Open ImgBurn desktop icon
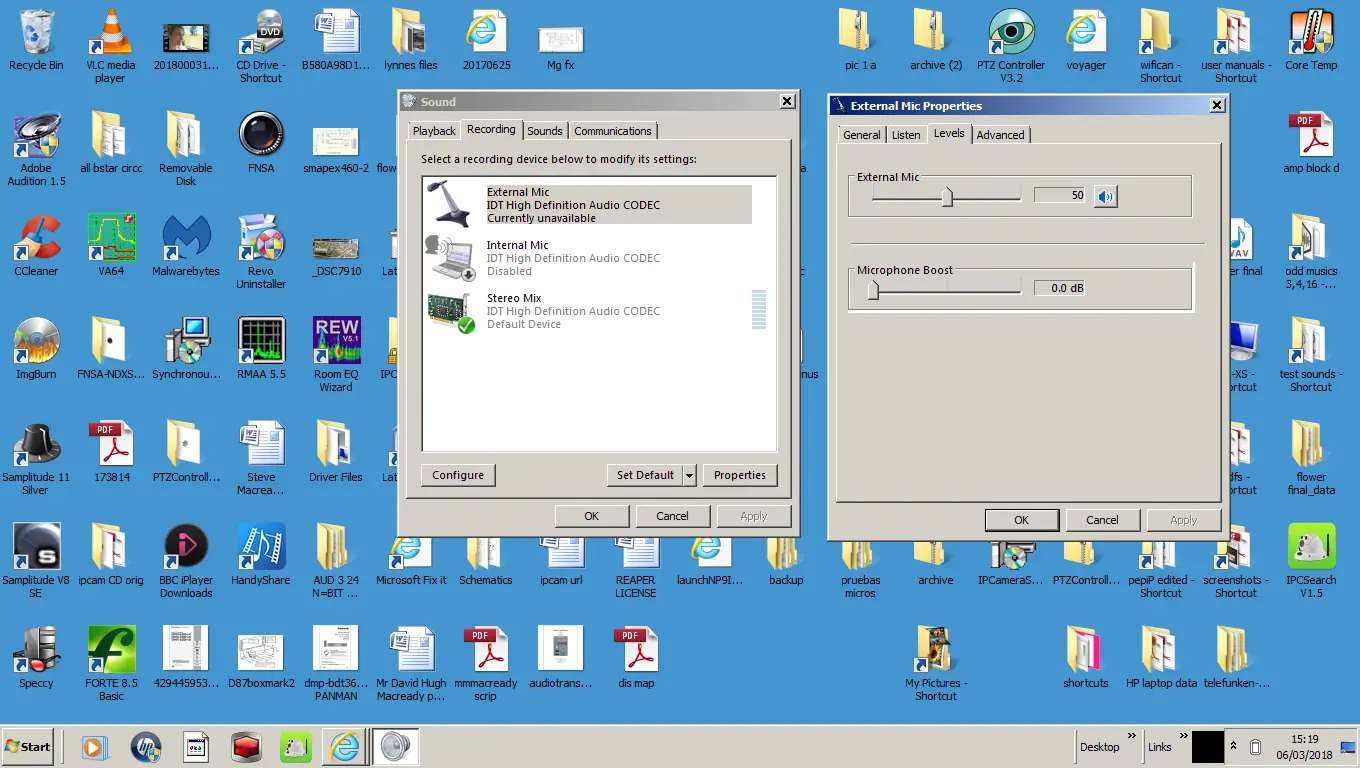The width and height of the screenshot is (1360, 768). 36,348
